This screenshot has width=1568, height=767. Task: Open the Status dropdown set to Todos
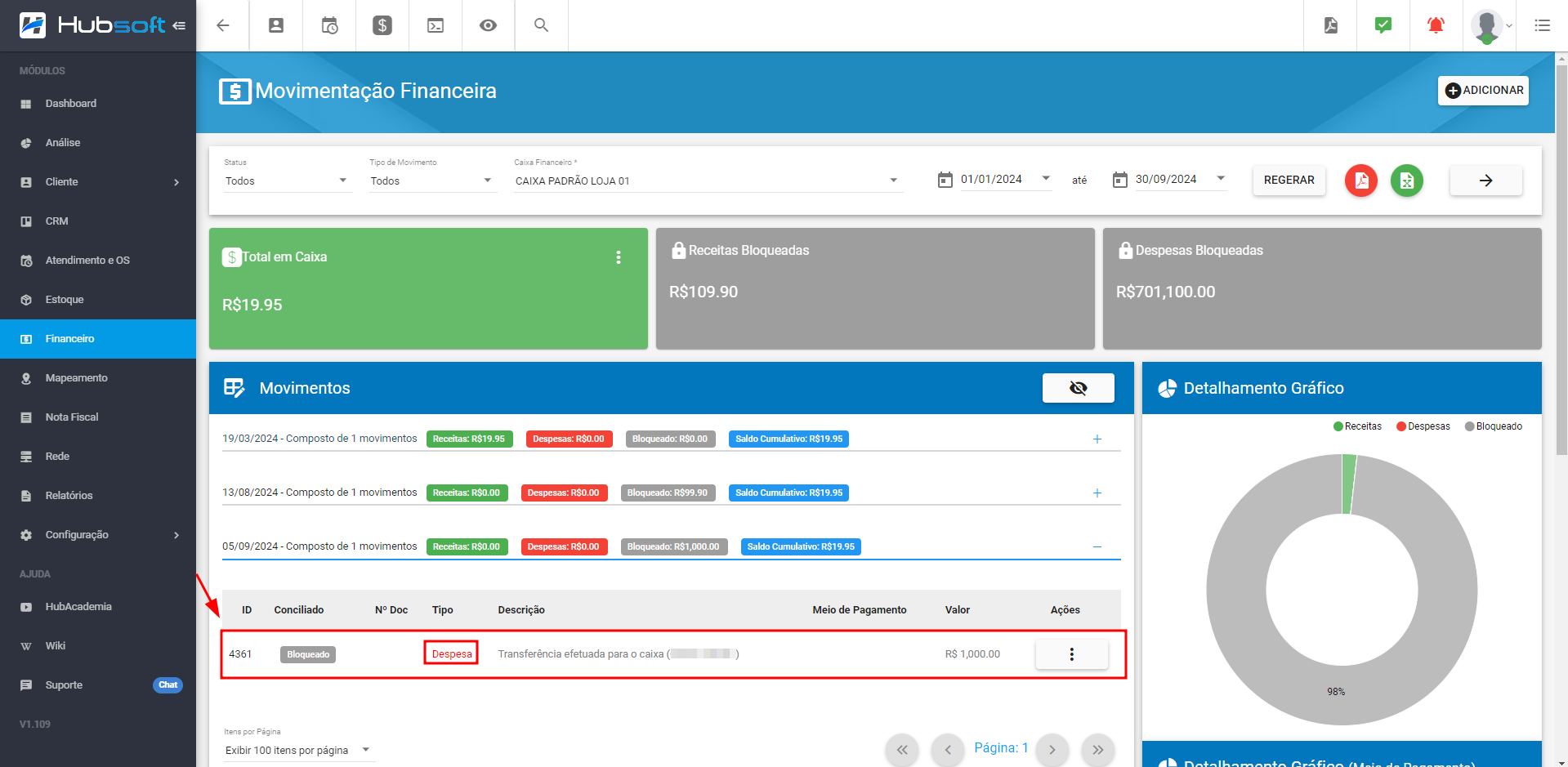287,181
